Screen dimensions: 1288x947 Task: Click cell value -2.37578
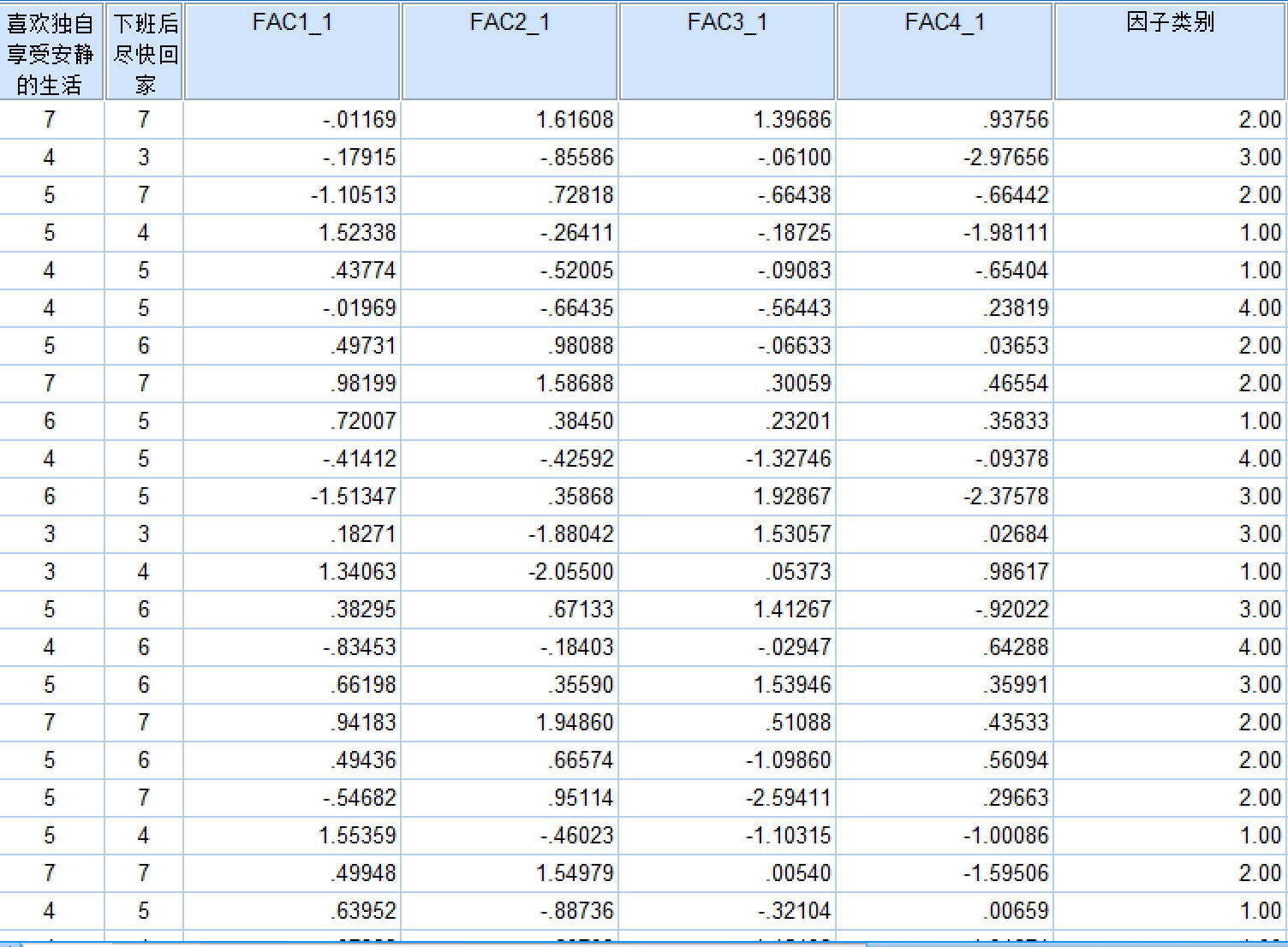[x=1006, y=497]
